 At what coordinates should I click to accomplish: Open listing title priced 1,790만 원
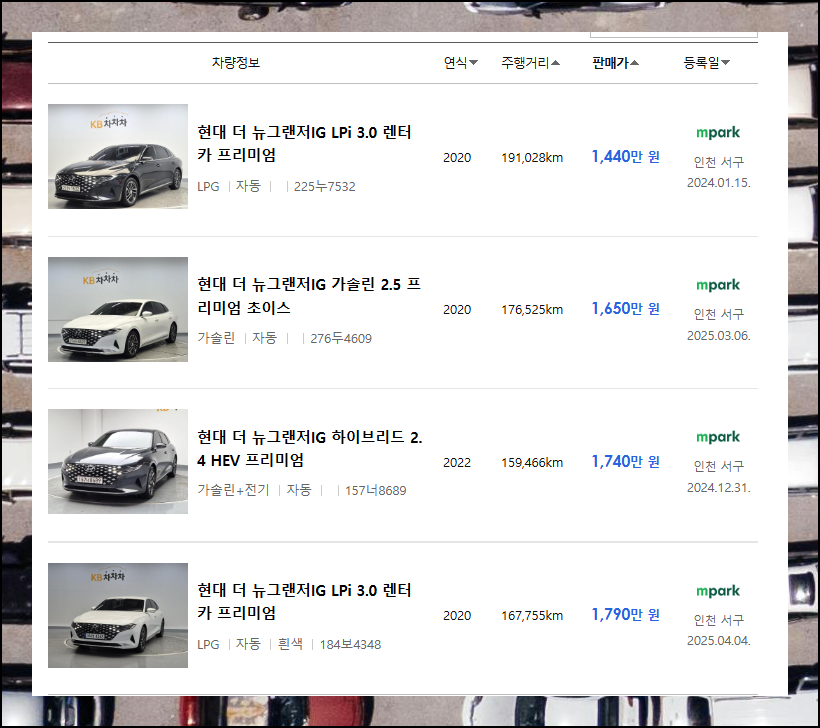click(x=304, y=601)
